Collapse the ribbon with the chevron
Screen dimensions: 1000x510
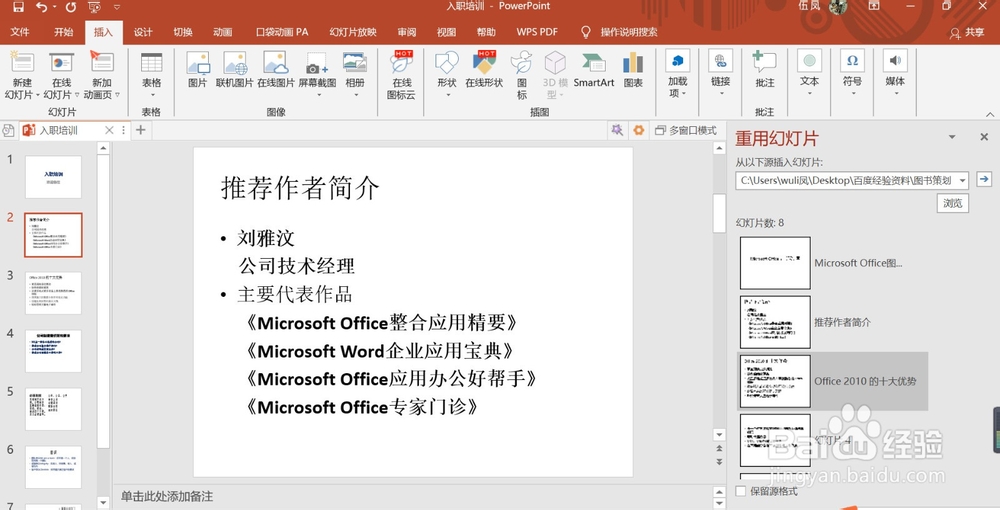(990, 114)
